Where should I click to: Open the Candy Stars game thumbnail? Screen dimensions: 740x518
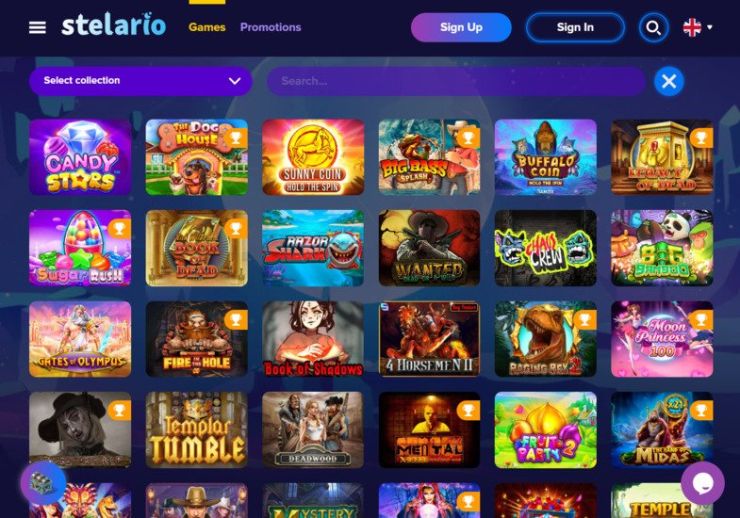[80, 157]
